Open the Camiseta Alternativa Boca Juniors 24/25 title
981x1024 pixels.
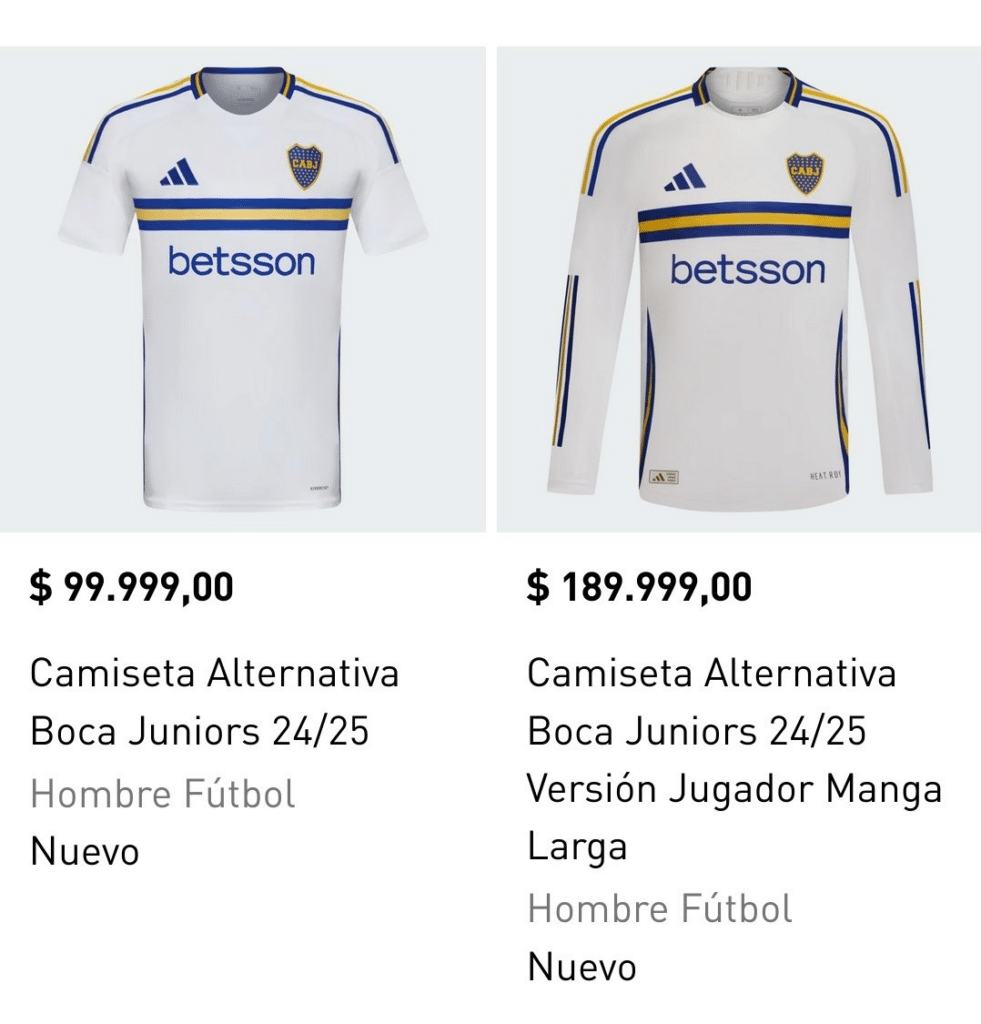pos(214,702)
